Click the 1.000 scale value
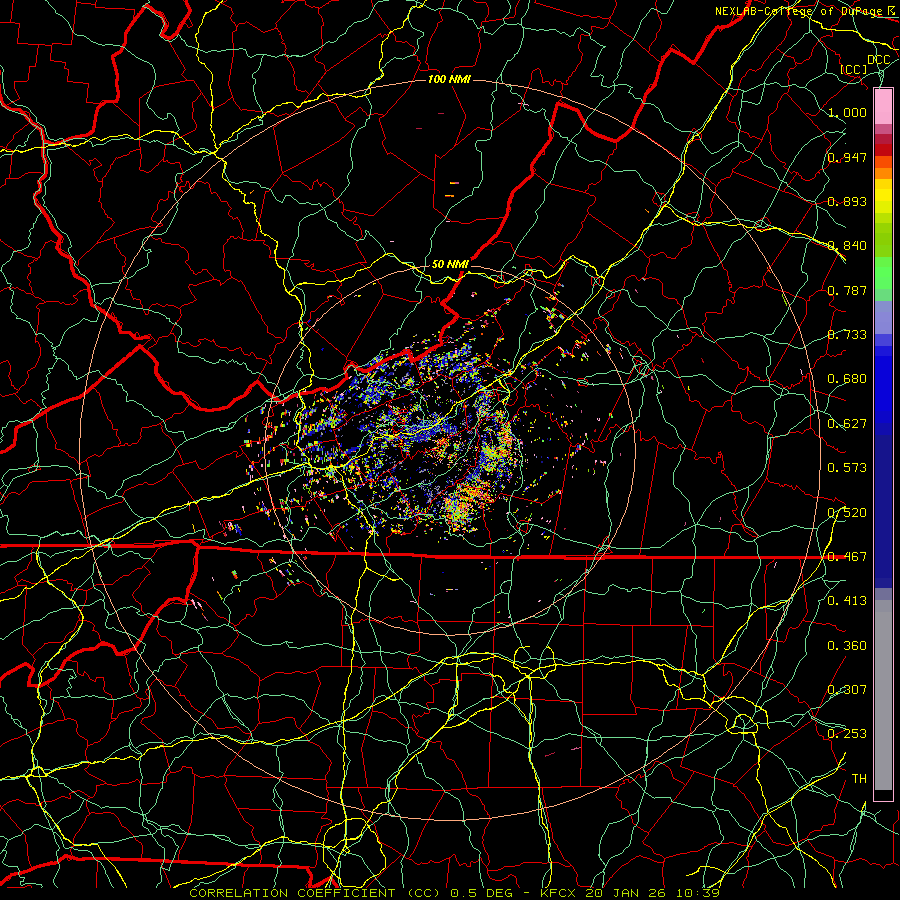Viewport: 900px width, 900px height. (x=847, y=112)
